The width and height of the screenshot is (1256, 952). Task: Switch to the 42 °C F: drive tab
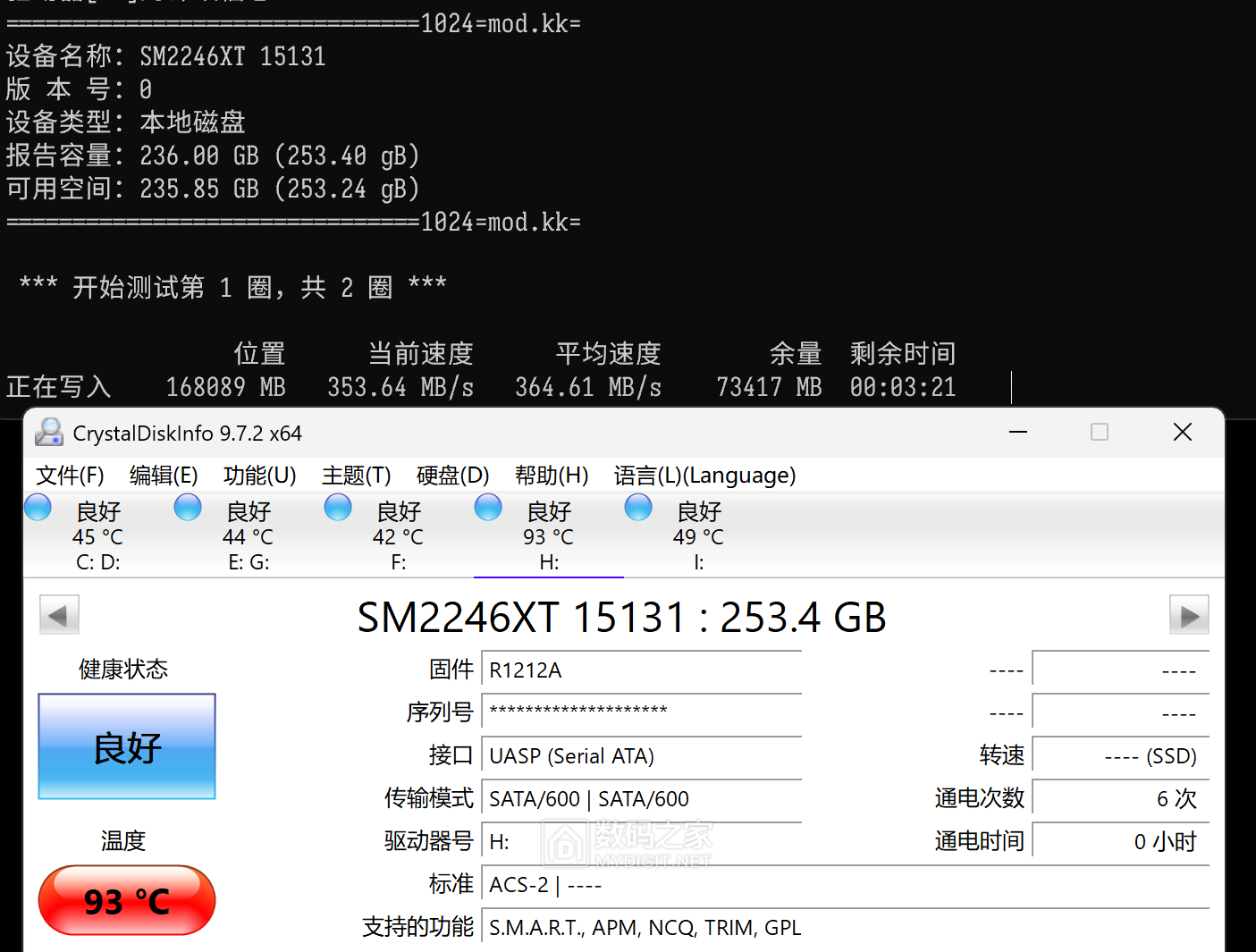pos(399,535)
